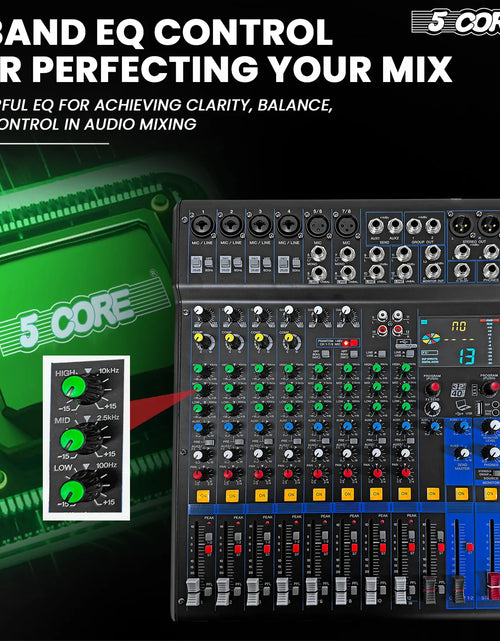Image resolution: width=500 pixels, height=641 pixels.
Task: Click the AUX2 send output jack
Action: (x=395, y=226)
